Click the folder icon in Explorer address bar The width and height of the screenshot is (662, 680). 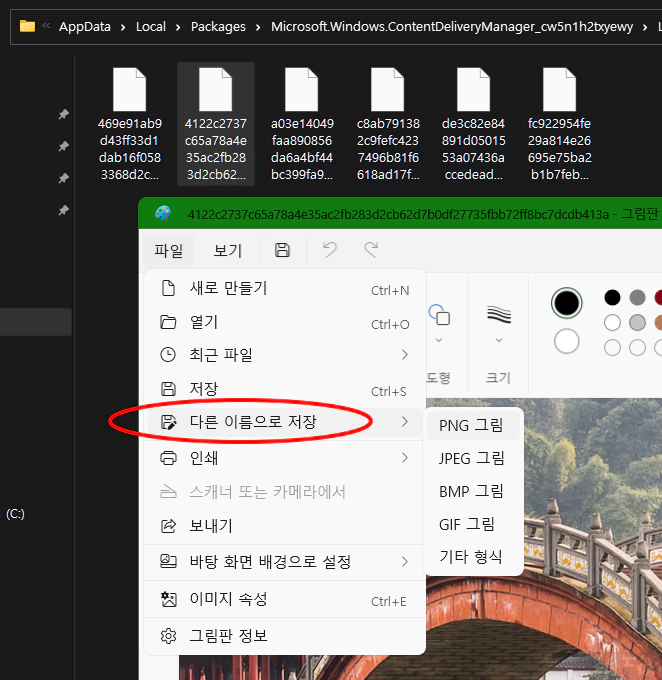27,26
